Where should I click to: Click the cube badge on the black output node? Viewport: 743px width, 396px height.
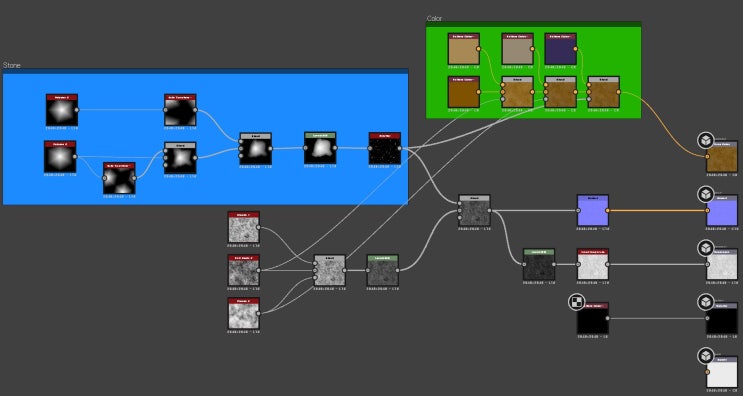[x=706, y=302]
